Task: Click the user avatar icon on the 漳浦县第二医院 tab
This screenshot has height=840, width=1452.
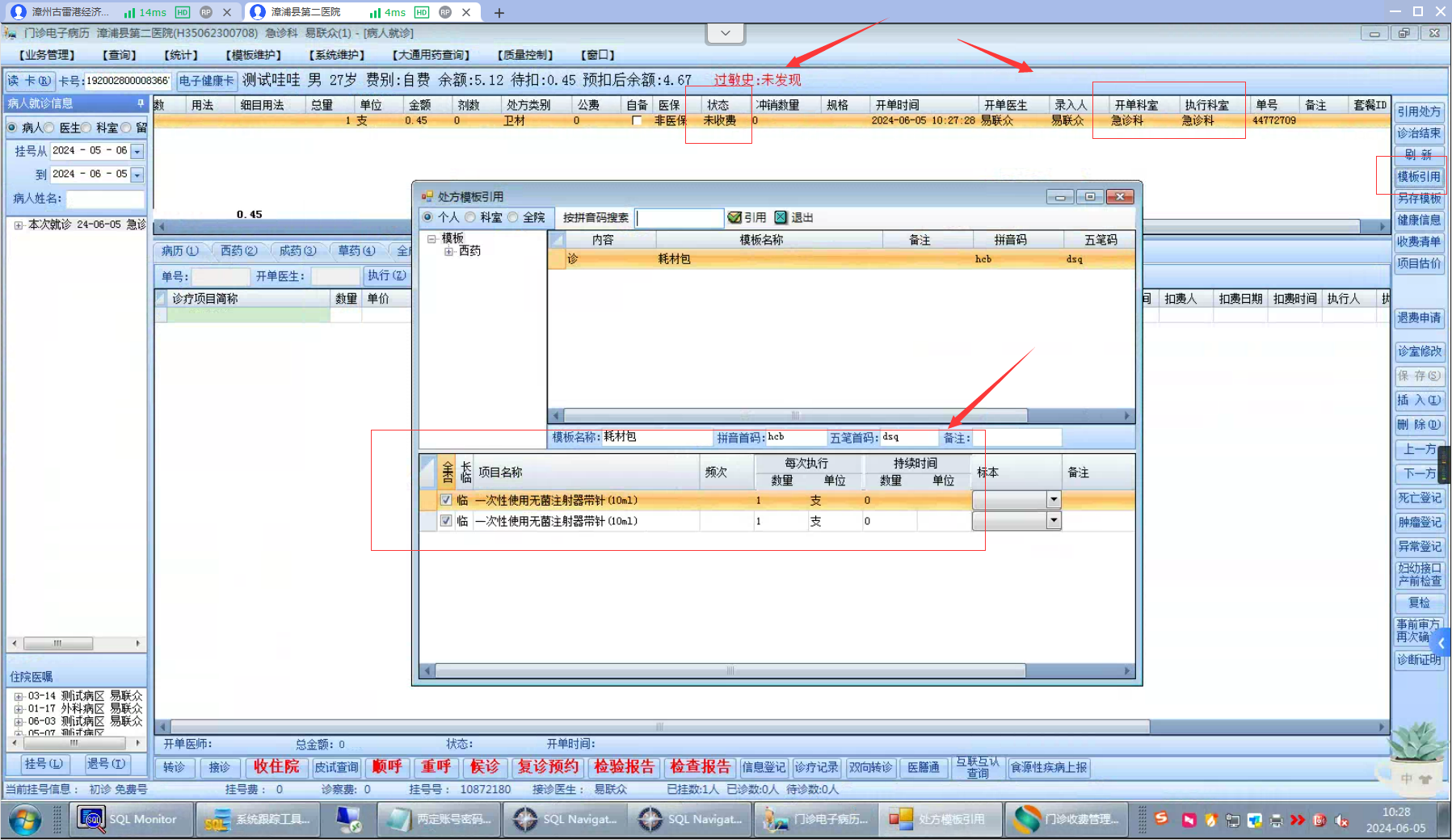Action: point(258,12)
